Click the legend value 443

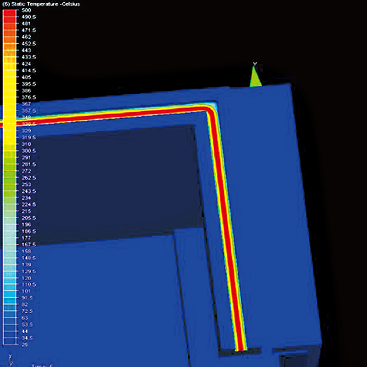click(x=26, y=50)
